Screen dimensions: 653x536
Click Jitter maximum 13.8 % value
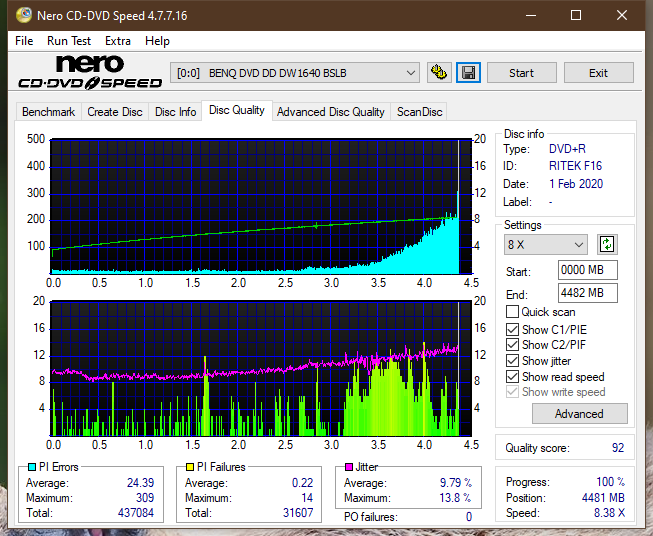tap(456, 498)
